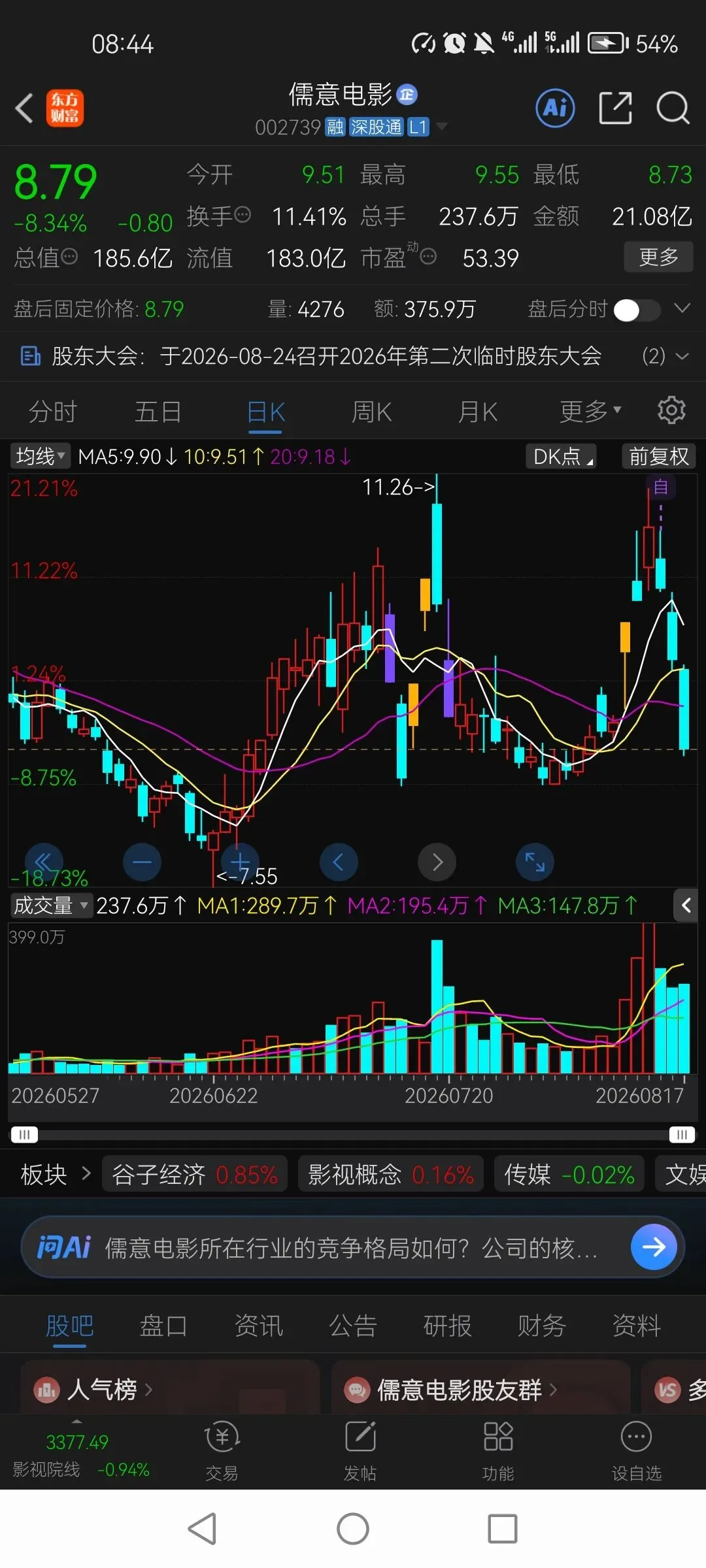Collapse volume indicator panel arrow

coord(686,906)
